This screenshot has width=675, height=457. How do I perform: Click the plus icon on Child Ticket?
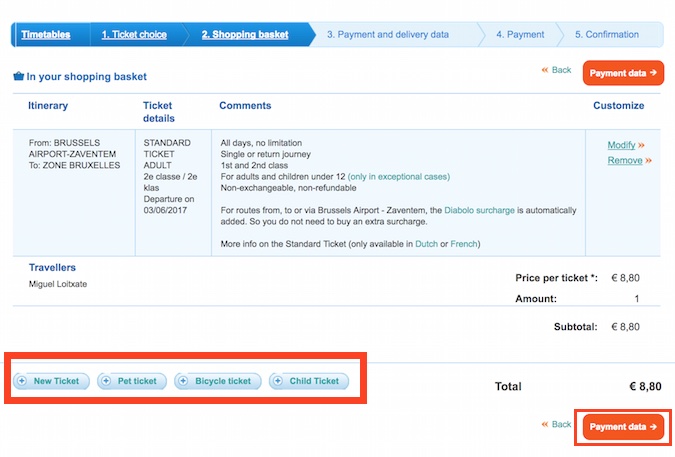278,381
